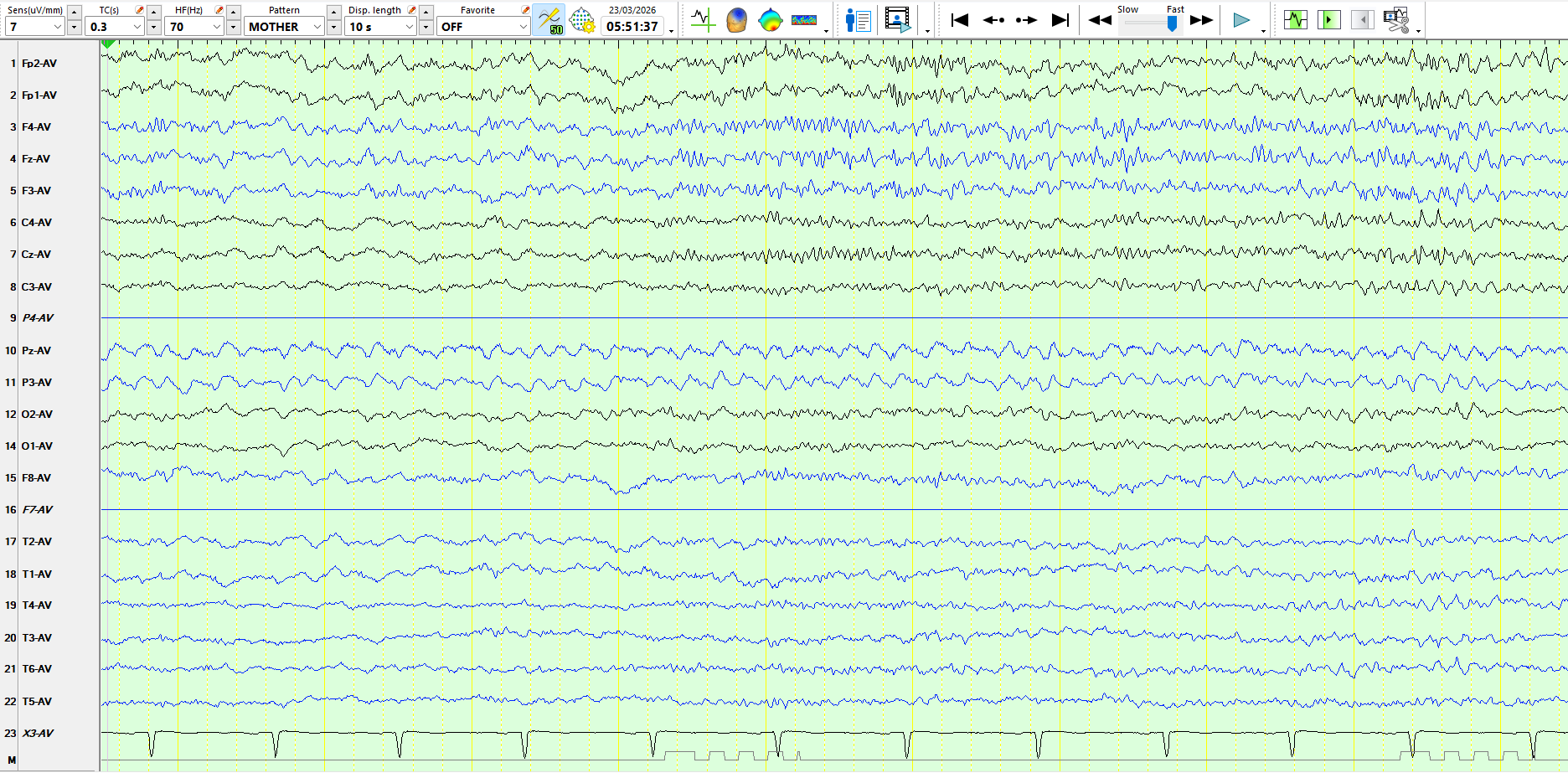The height and width of the screenshot is (773, 1568).
Task: Step Disp. length up
Action: (426, 12)
